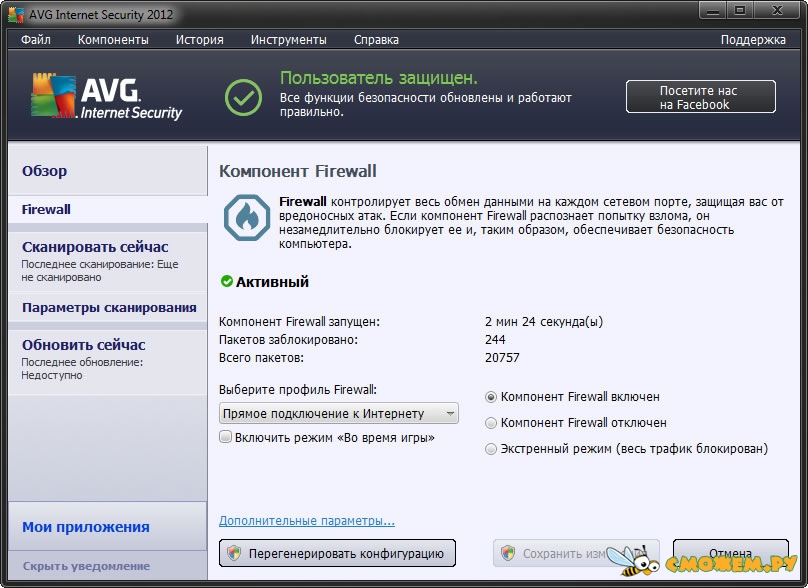The width and height of the screenshot is (808, 588).
Task: Open the Компоненты menu
Action: tap(113, 40)
